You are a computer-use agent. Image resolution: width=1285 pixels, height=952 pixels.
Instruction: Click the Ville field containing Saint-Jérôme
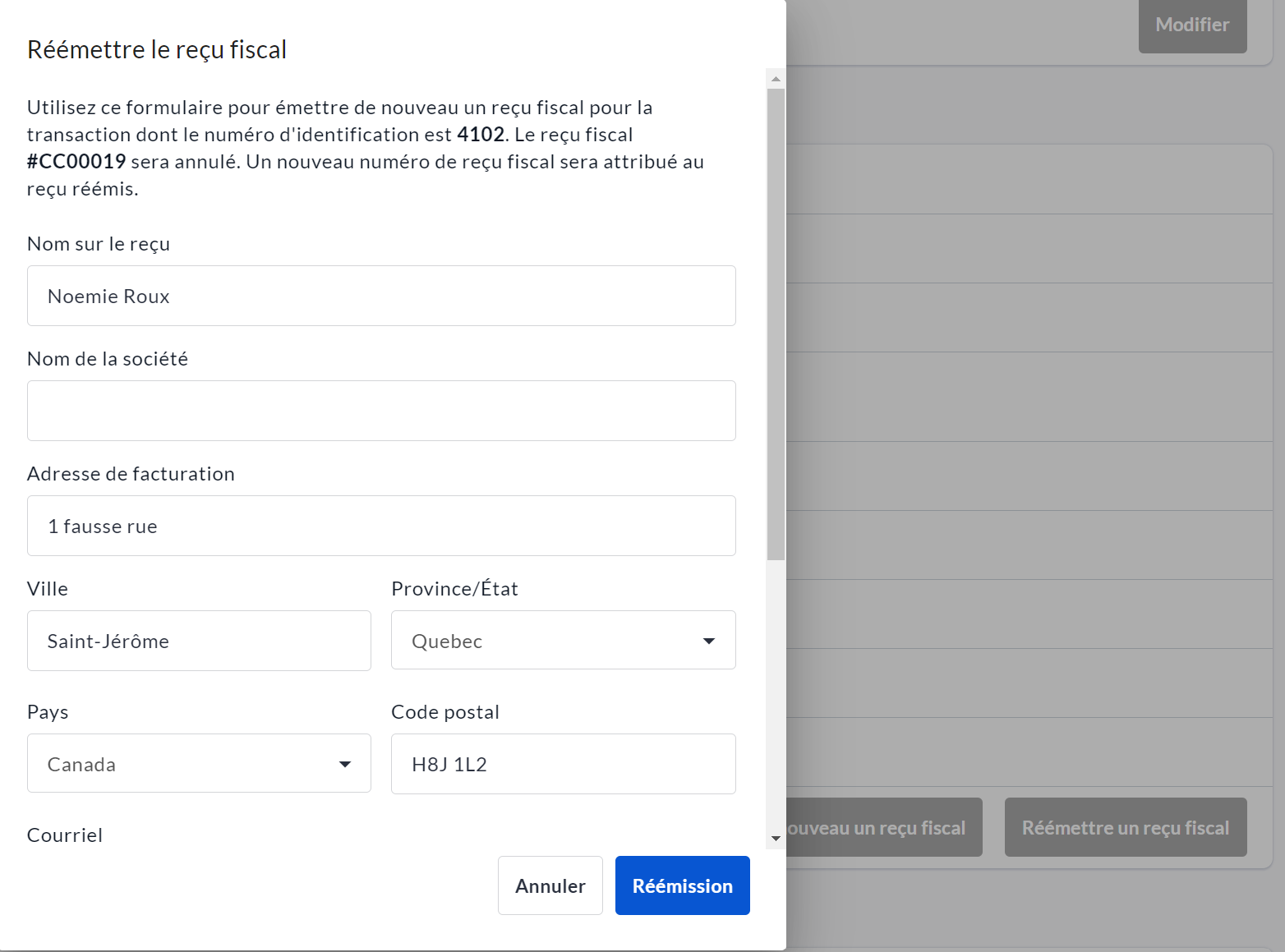click(x=199, y=641)
